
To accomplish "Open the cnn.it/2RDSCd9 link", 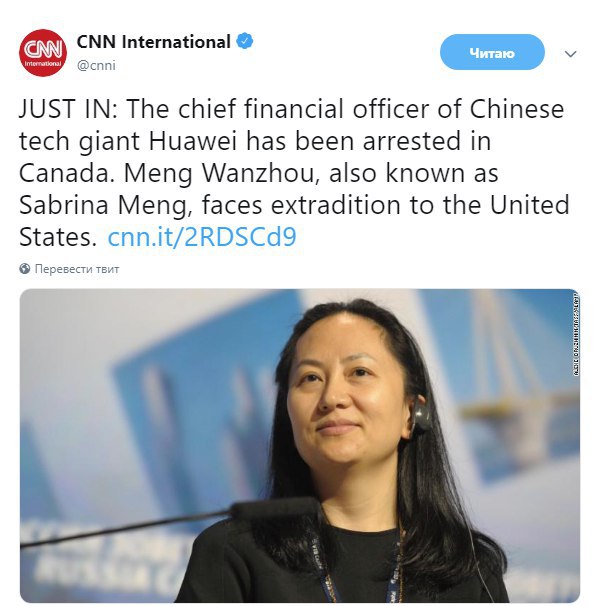I will tap(202, 237).
